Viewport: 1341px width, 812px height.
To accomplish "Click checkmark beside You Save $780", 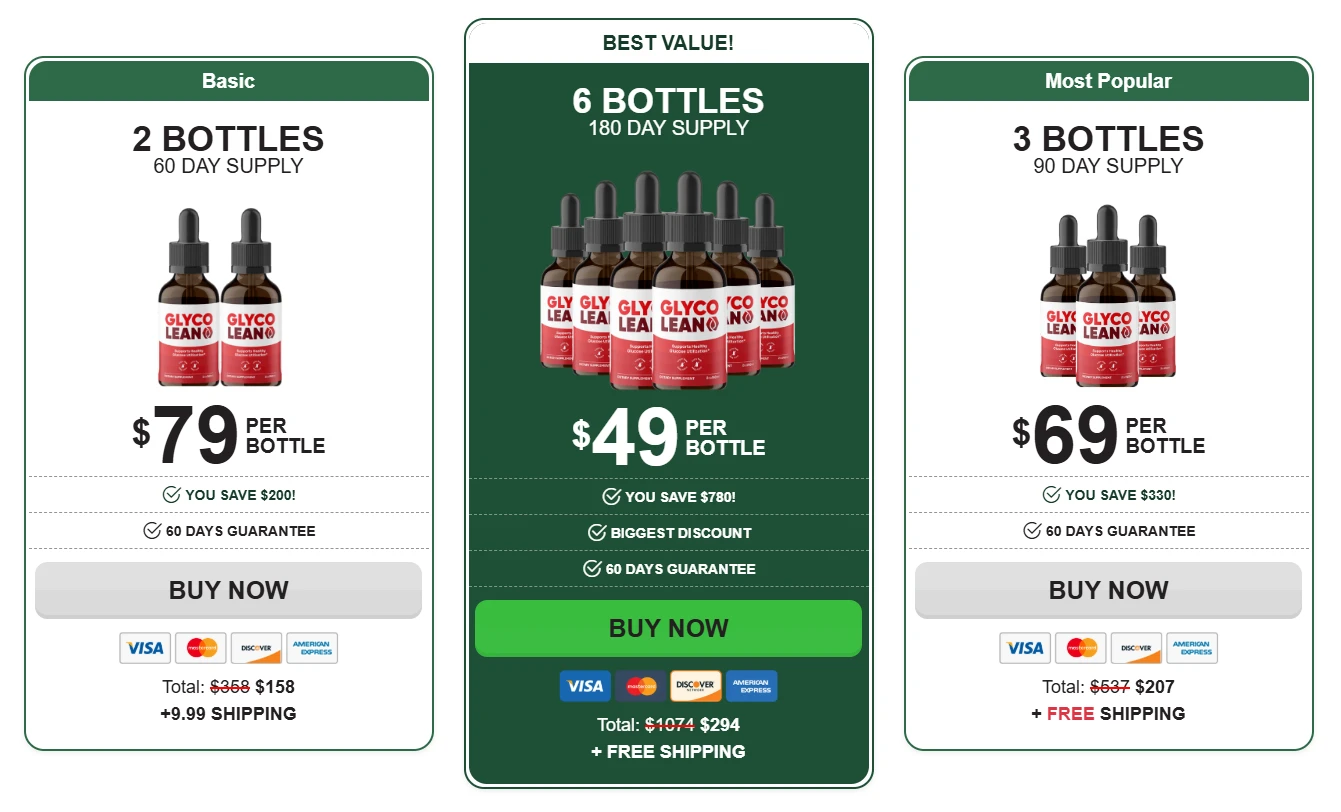I will [x=611, y=497].
